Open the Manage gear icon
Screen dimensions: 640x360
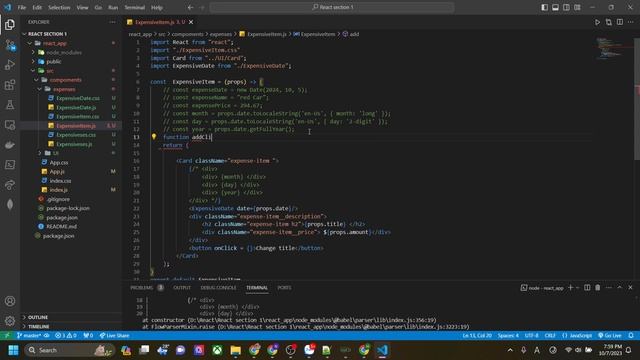10,321
